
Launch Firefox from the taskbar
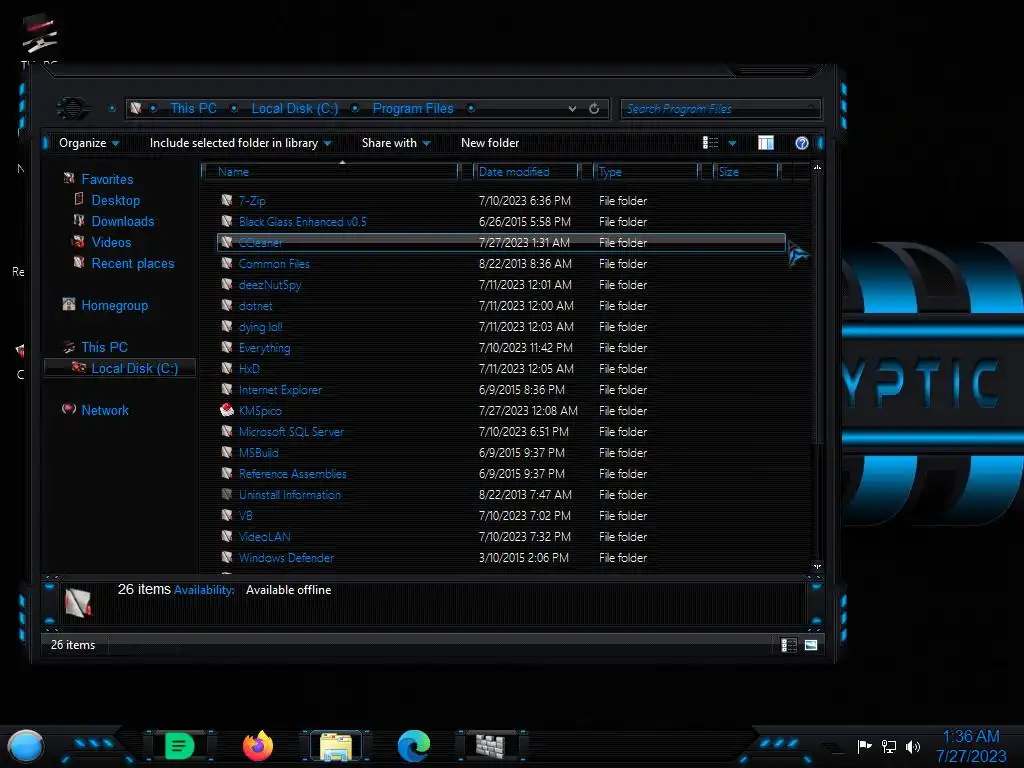[x=258, y=746]
